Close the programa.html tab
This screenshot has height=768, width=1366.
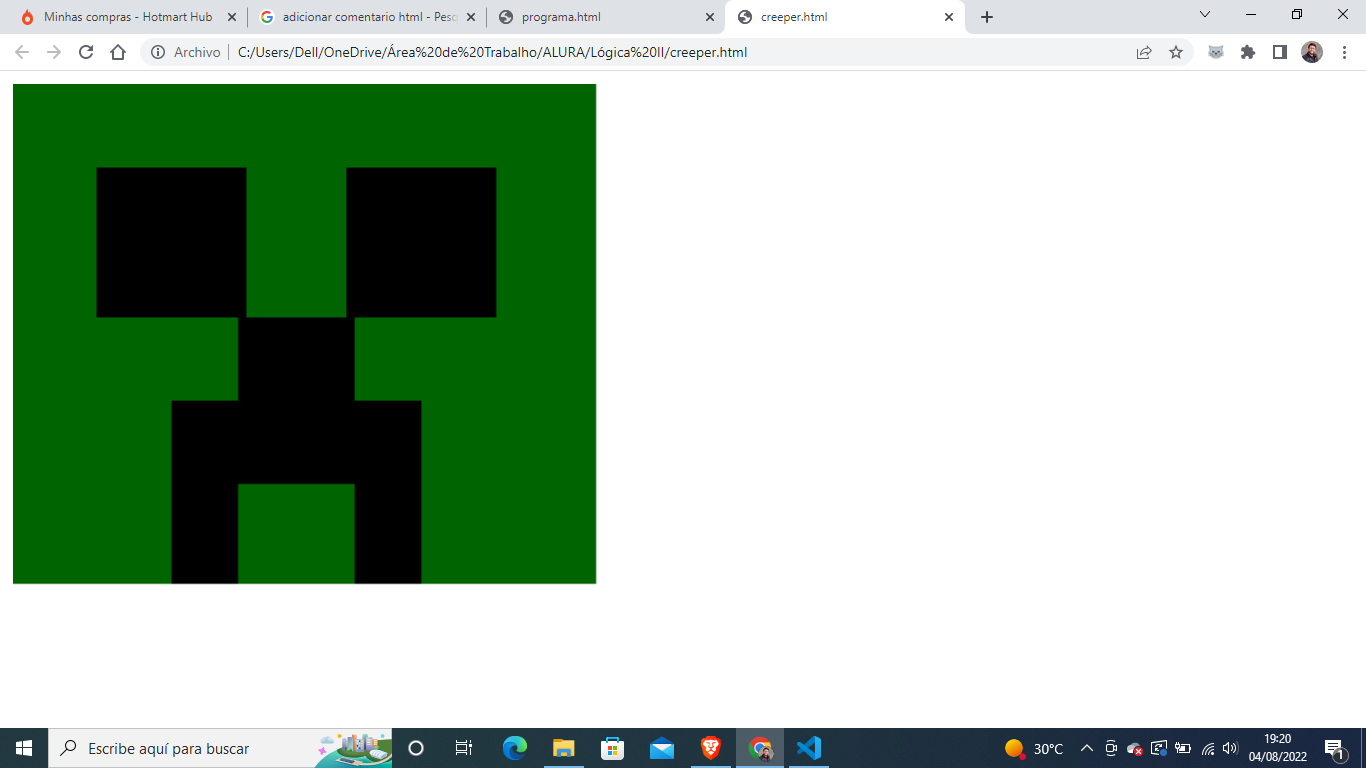tap(710, 17)
